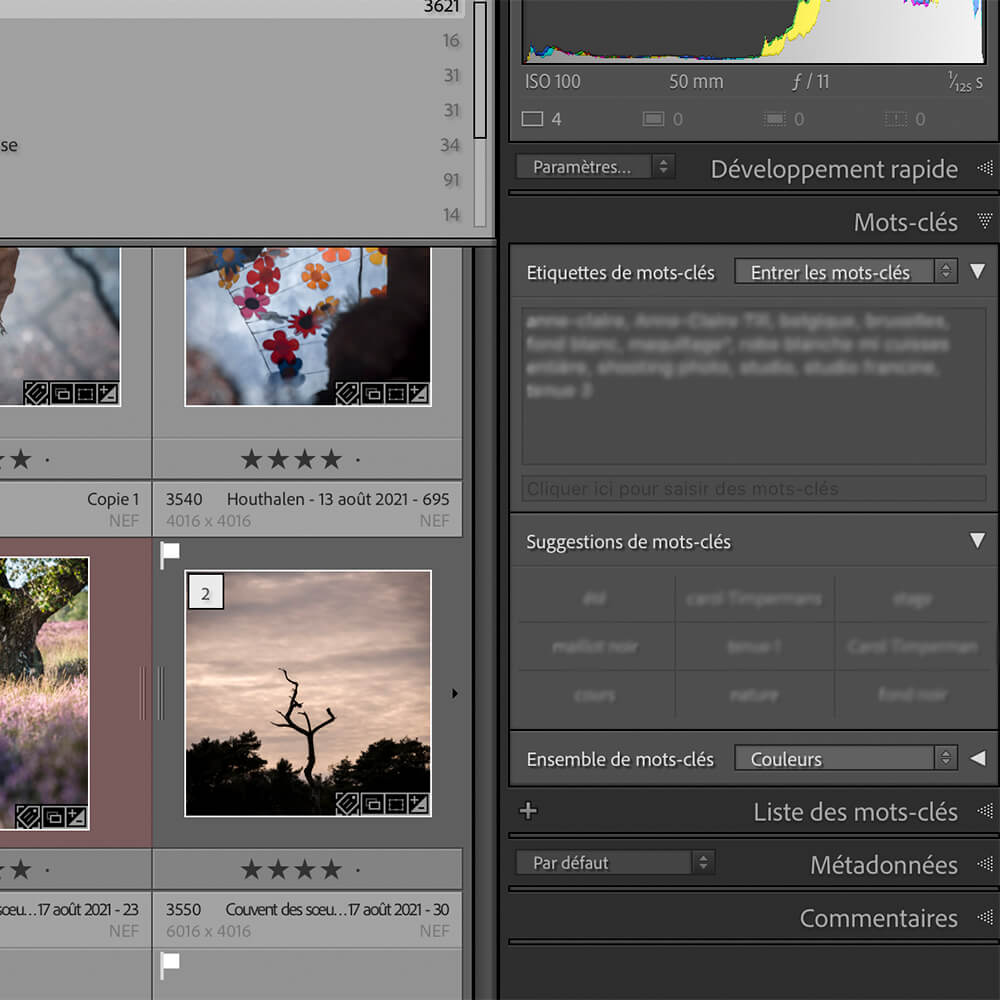The height and width of the screenshot is (1000, 1000).
Task: Click the histogram graph area
Action: click(754, 31)
